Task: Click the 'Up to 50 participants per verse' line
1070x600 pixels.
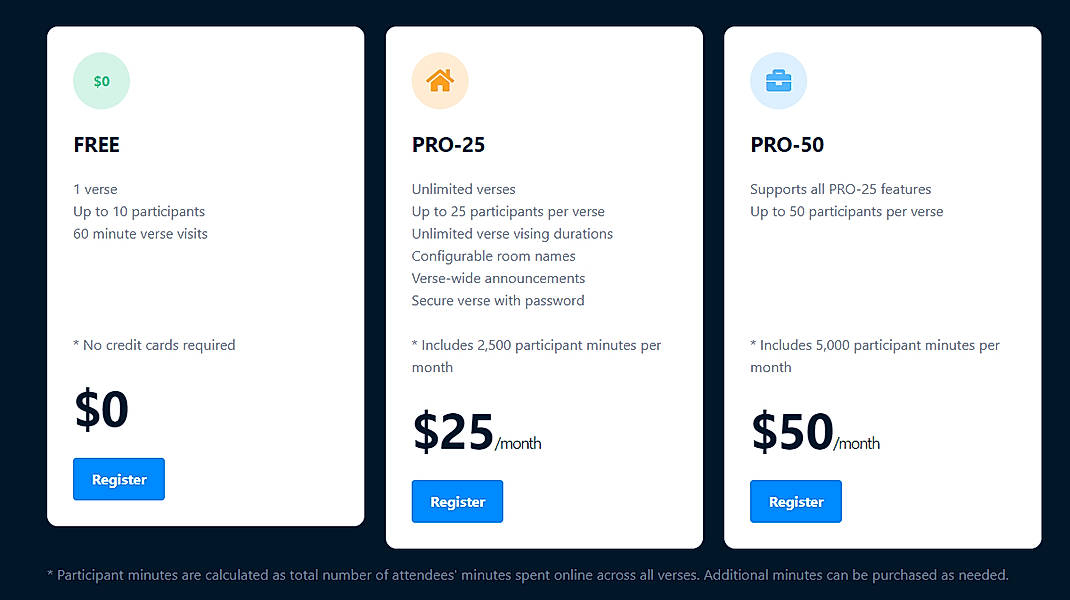Action: coord(846,211)
